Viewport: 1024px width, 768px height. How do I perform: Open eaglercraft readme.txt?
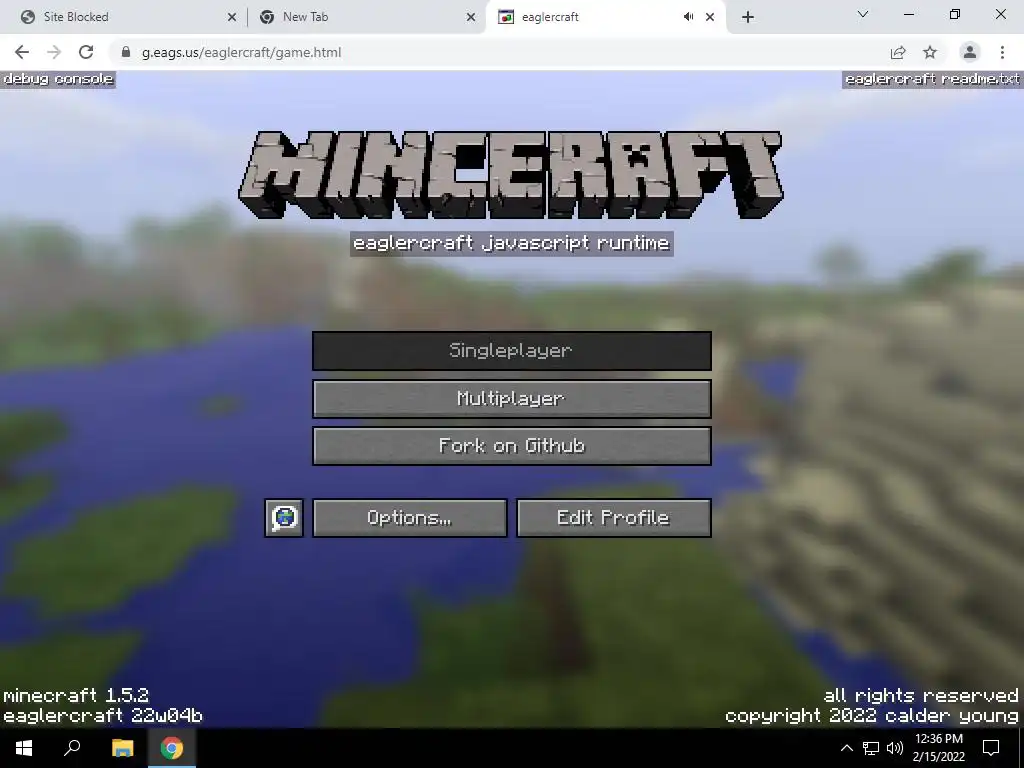point(932,79)
